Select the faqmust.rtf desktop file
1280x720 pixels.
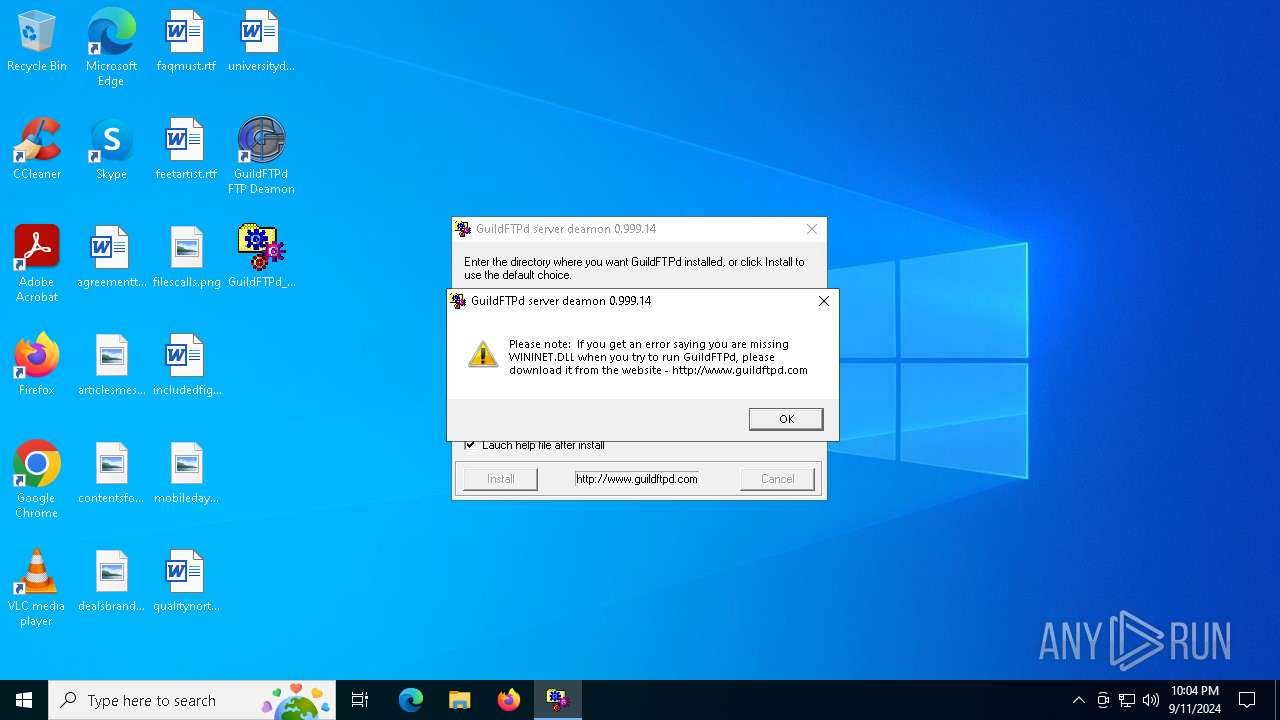186,41
